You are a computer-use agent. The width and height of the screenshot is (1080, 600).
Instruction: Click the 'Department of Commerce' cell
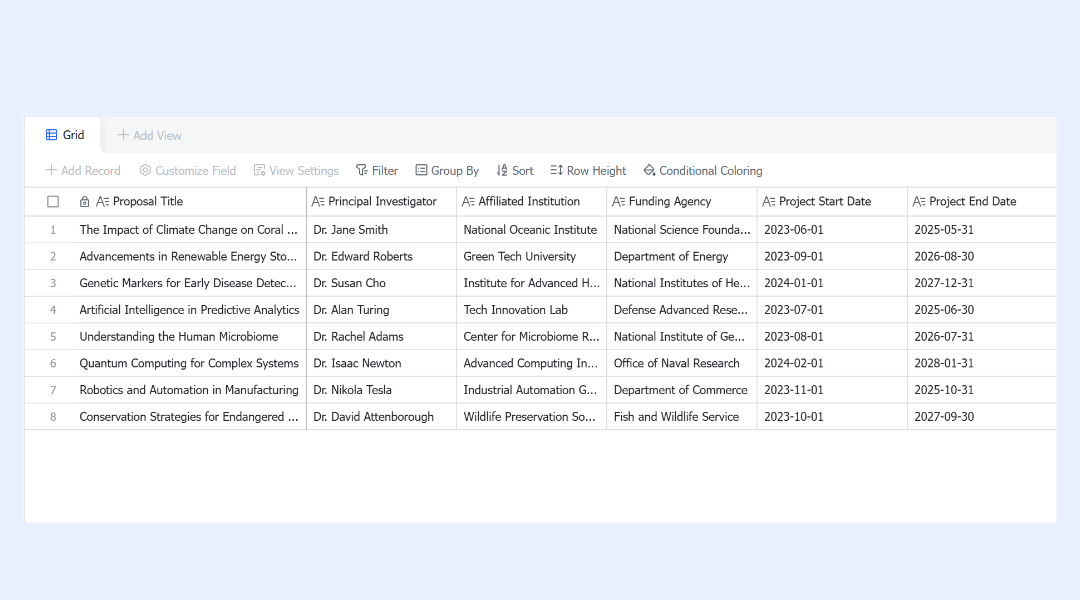pyautogui.click(x=682, y=390)
